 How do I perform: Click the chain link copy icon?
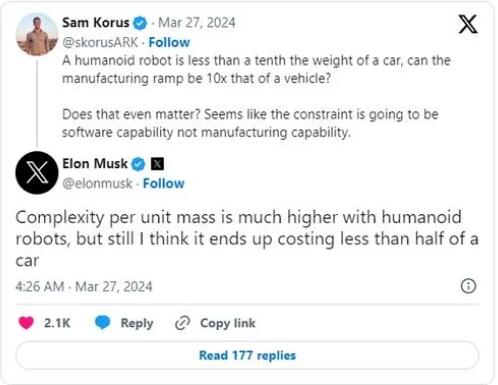pyautogui.click(x=183, y=323)
